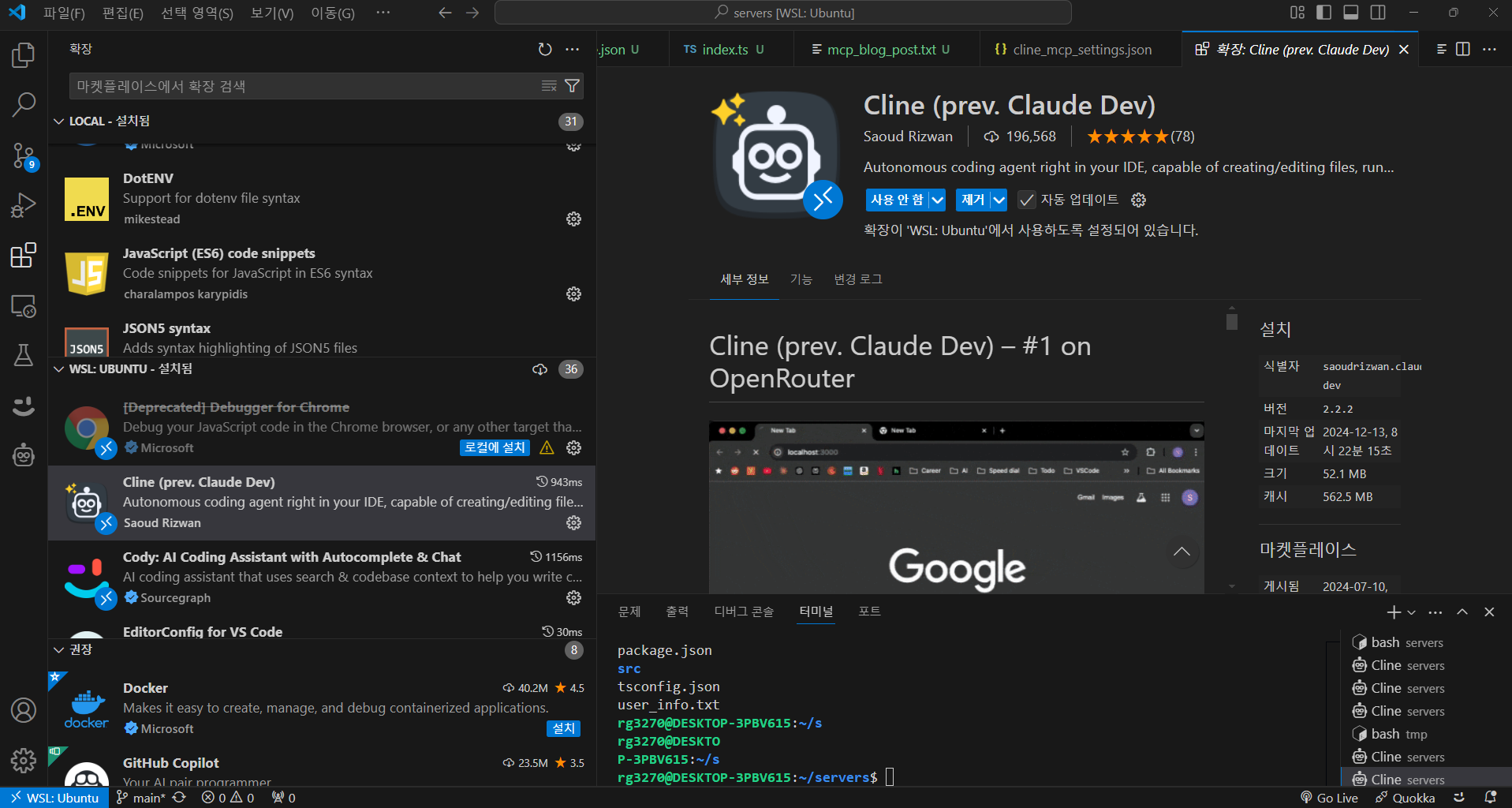
Task: Open Cody extension manage gear
Action: coord(574,597)
